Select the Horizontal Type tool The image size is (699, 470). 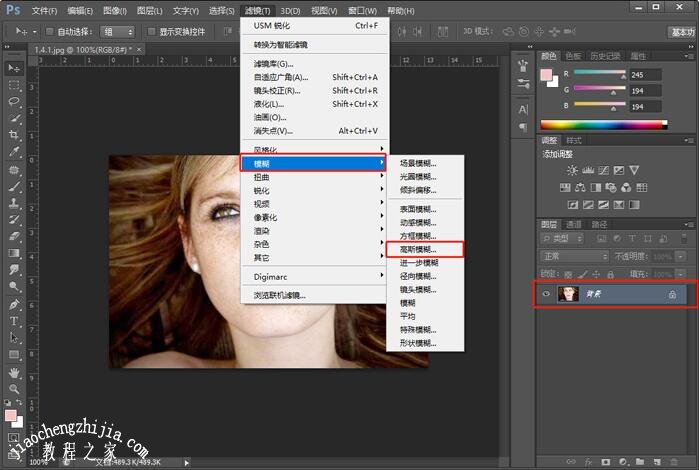(x=15, y=321)
